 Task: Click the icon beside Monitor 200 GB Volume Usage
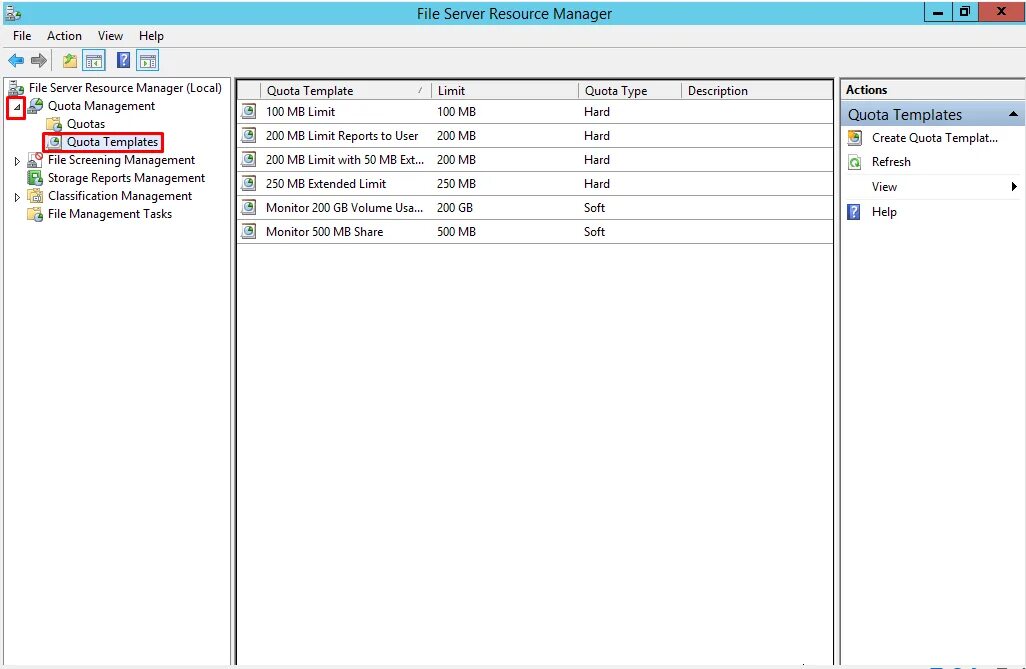tap(249, 208)
